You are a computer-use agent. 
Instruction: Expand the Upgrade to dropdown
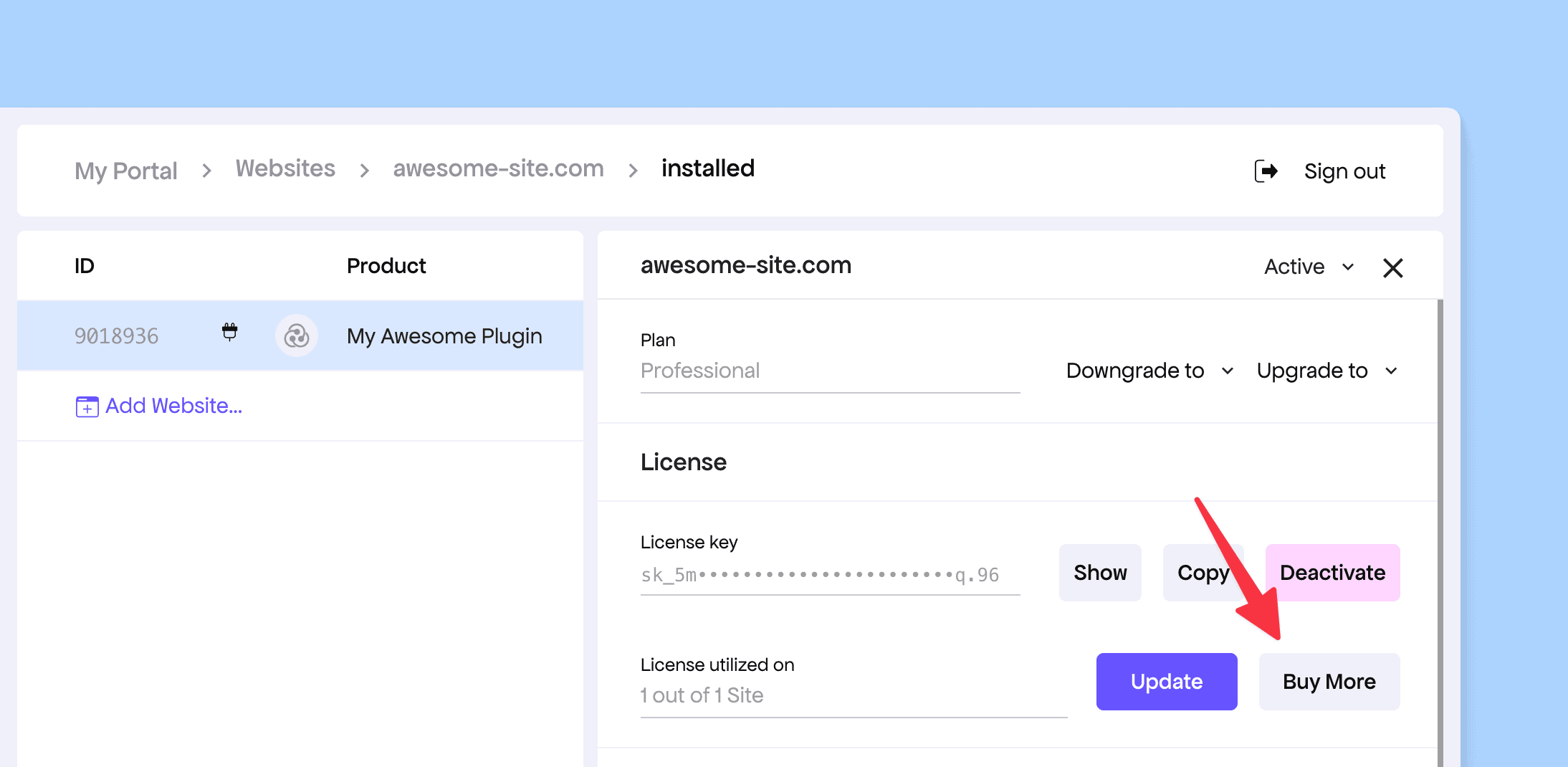click(1326, 371)
